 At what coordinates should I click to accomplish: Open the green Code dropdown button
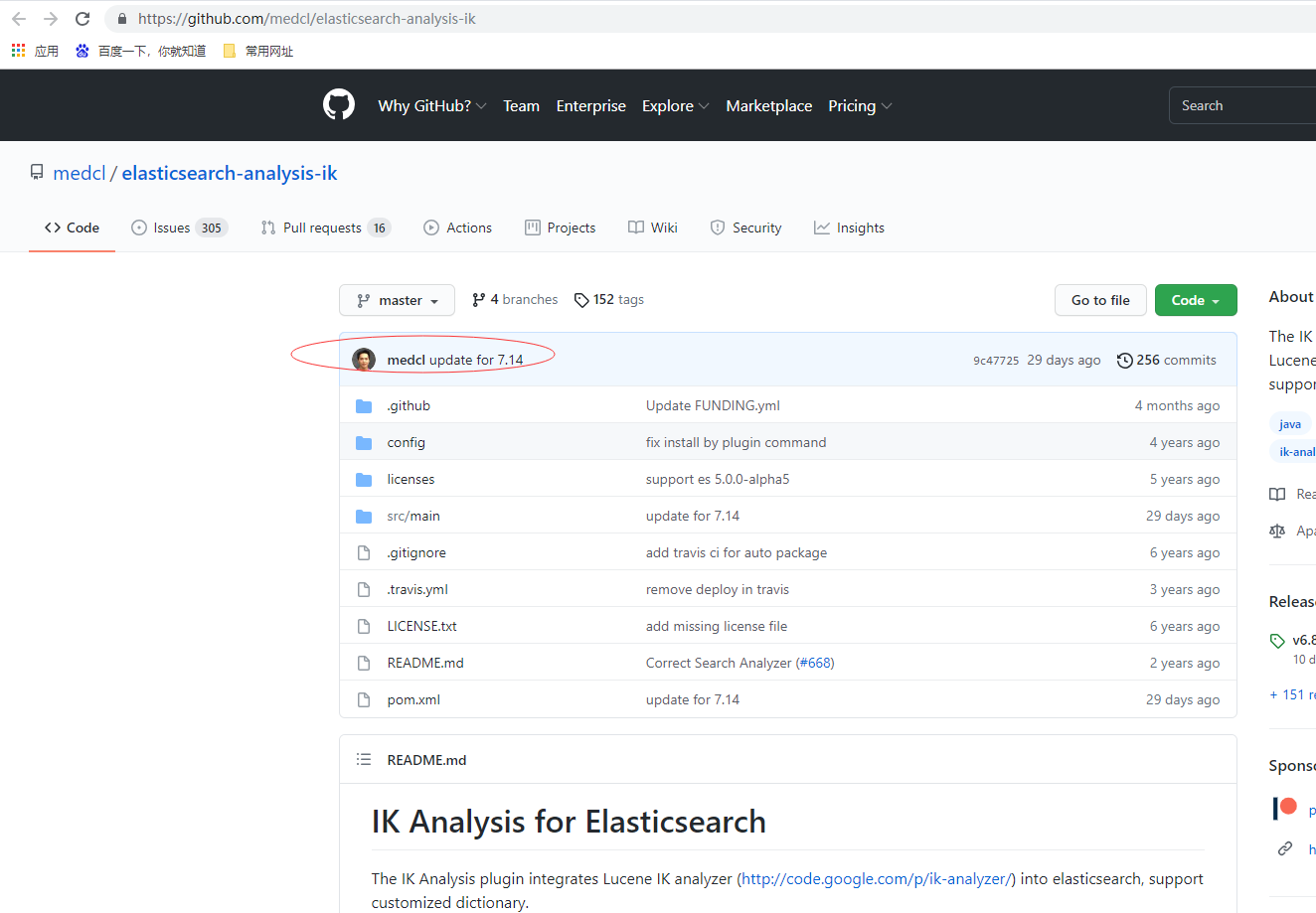[1196, 300]
